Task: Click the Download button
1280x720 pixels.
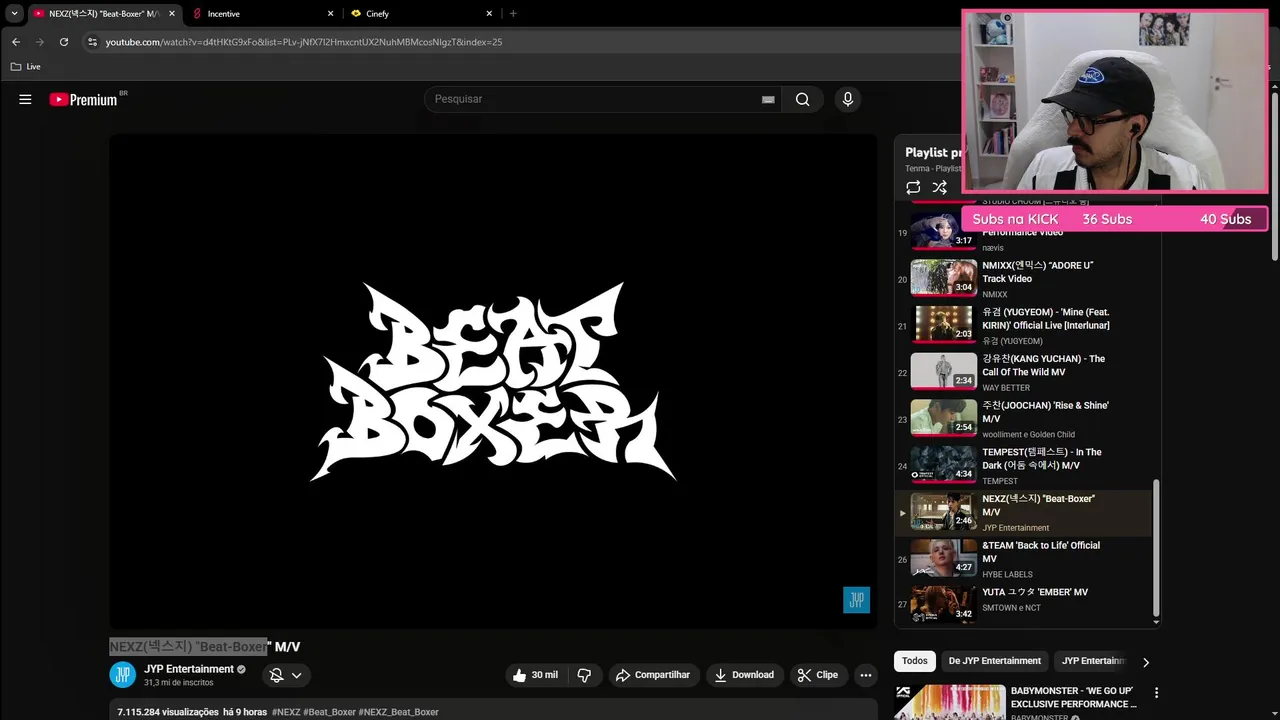Action: click(743, 675)
